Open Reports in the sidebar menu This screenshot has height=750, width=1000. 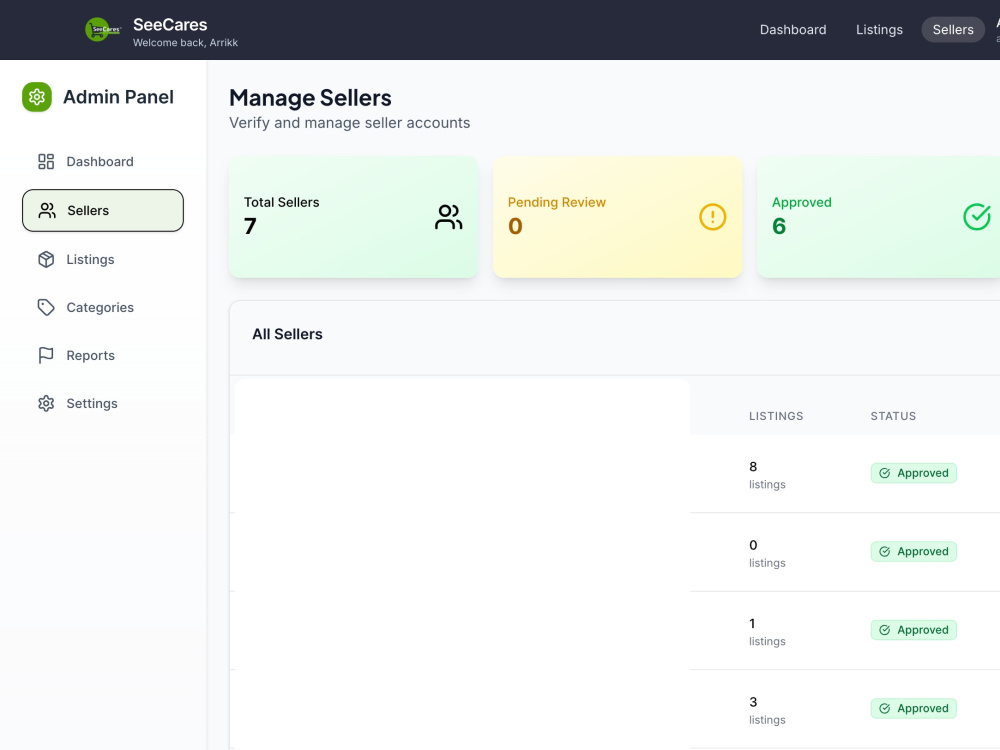pos(103,355)
